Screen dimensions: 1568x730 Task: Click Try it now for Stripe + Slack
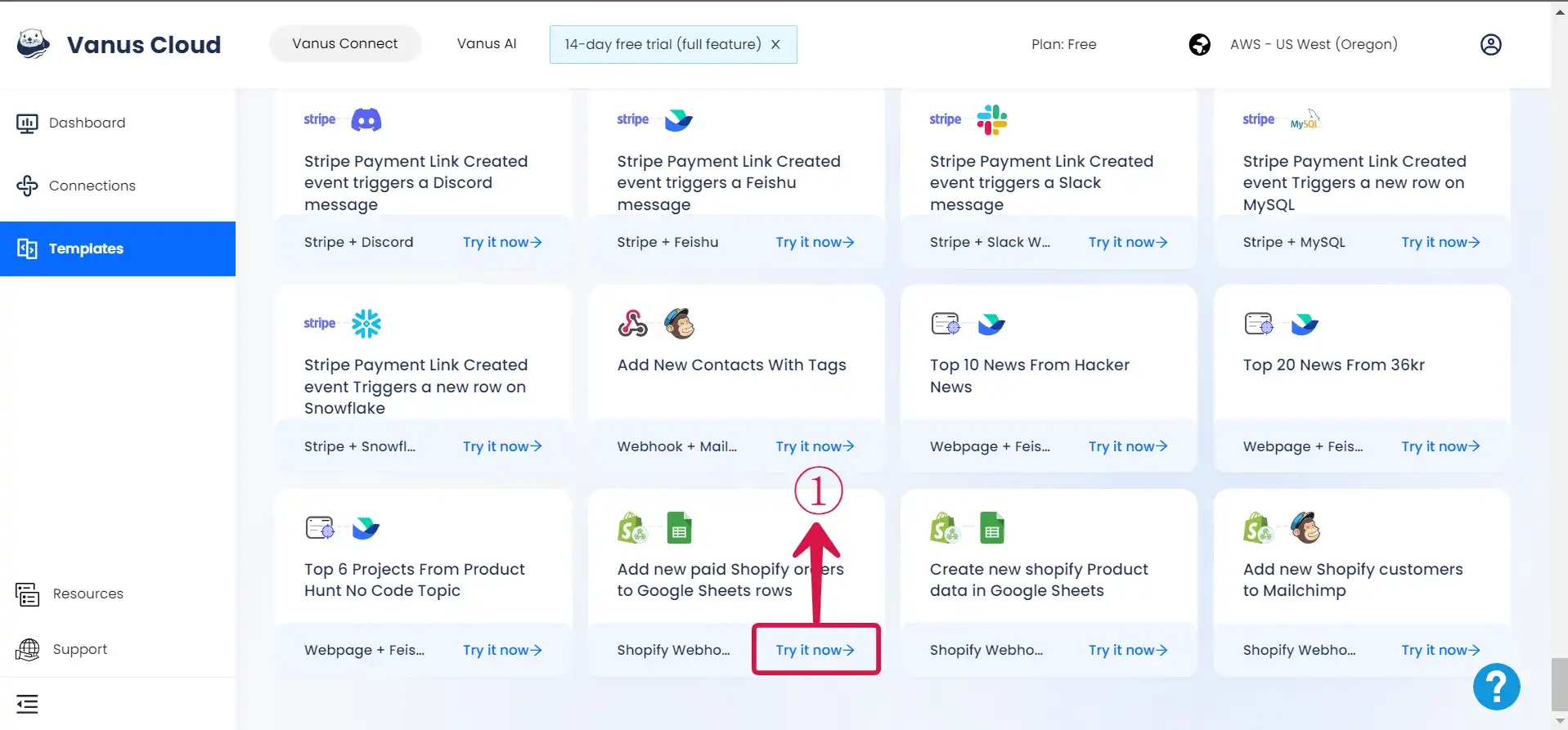pos(1128,242)
